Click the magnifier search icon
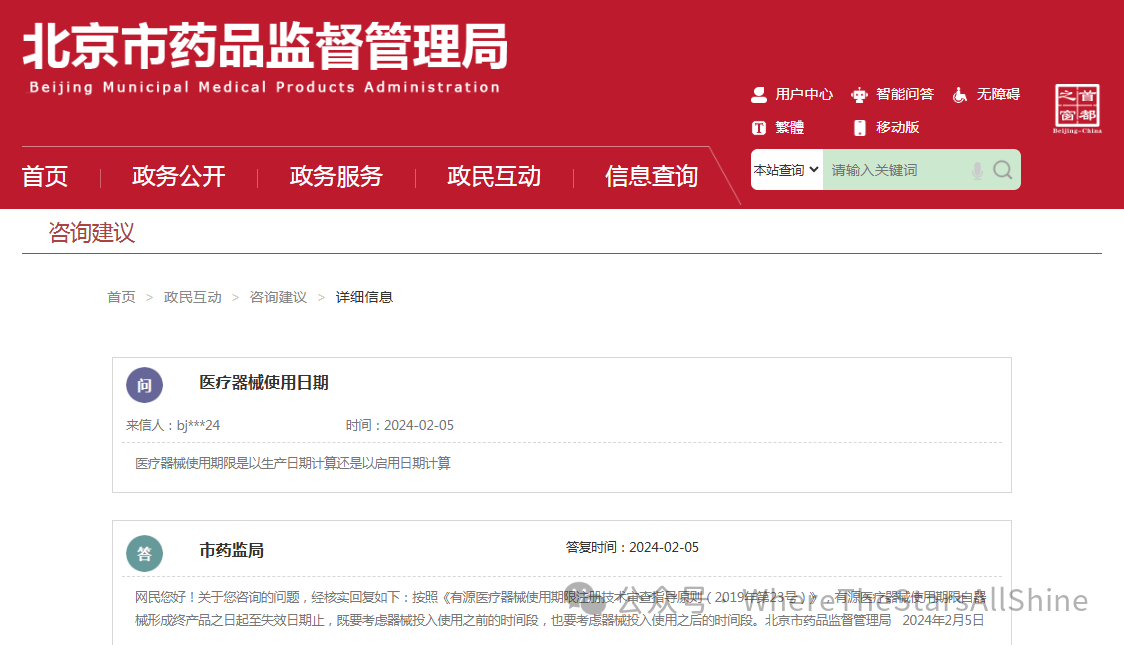 click(x=1003, y=170)
